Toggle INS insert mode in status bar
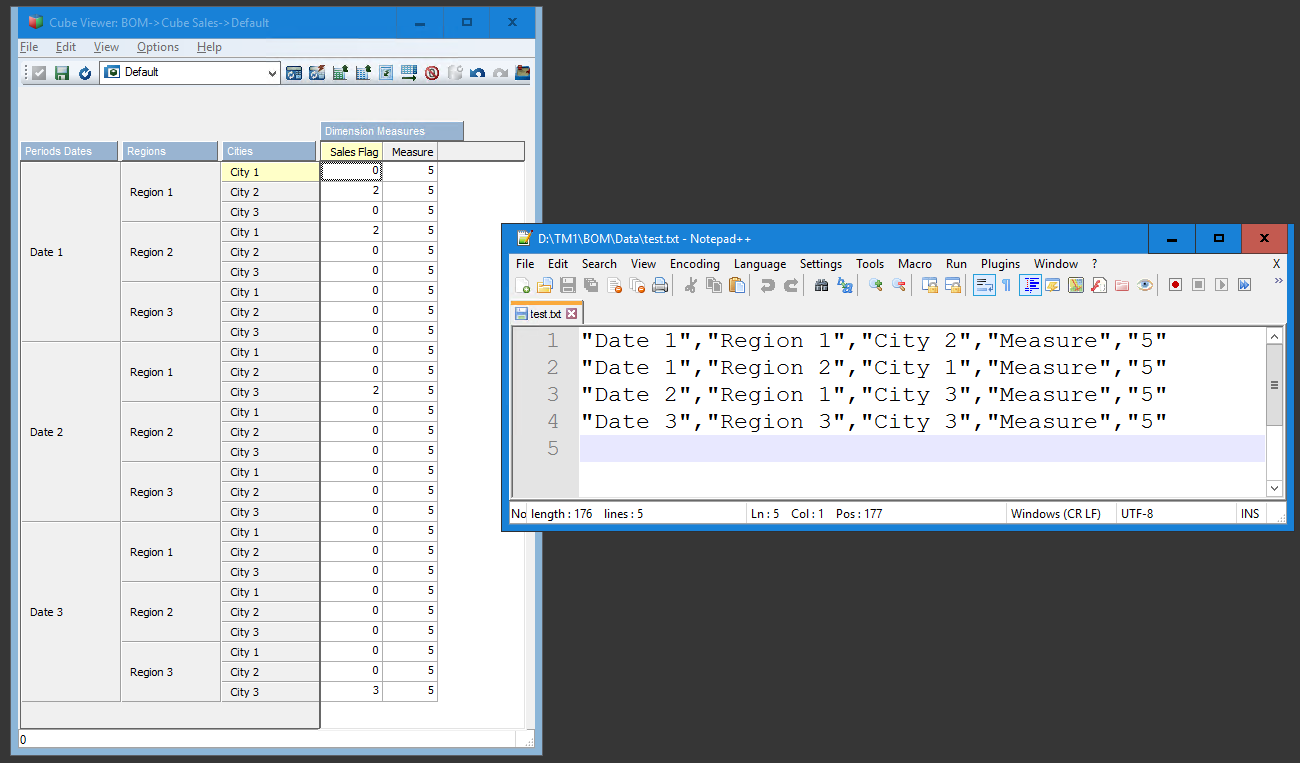 coord(1250,514)
